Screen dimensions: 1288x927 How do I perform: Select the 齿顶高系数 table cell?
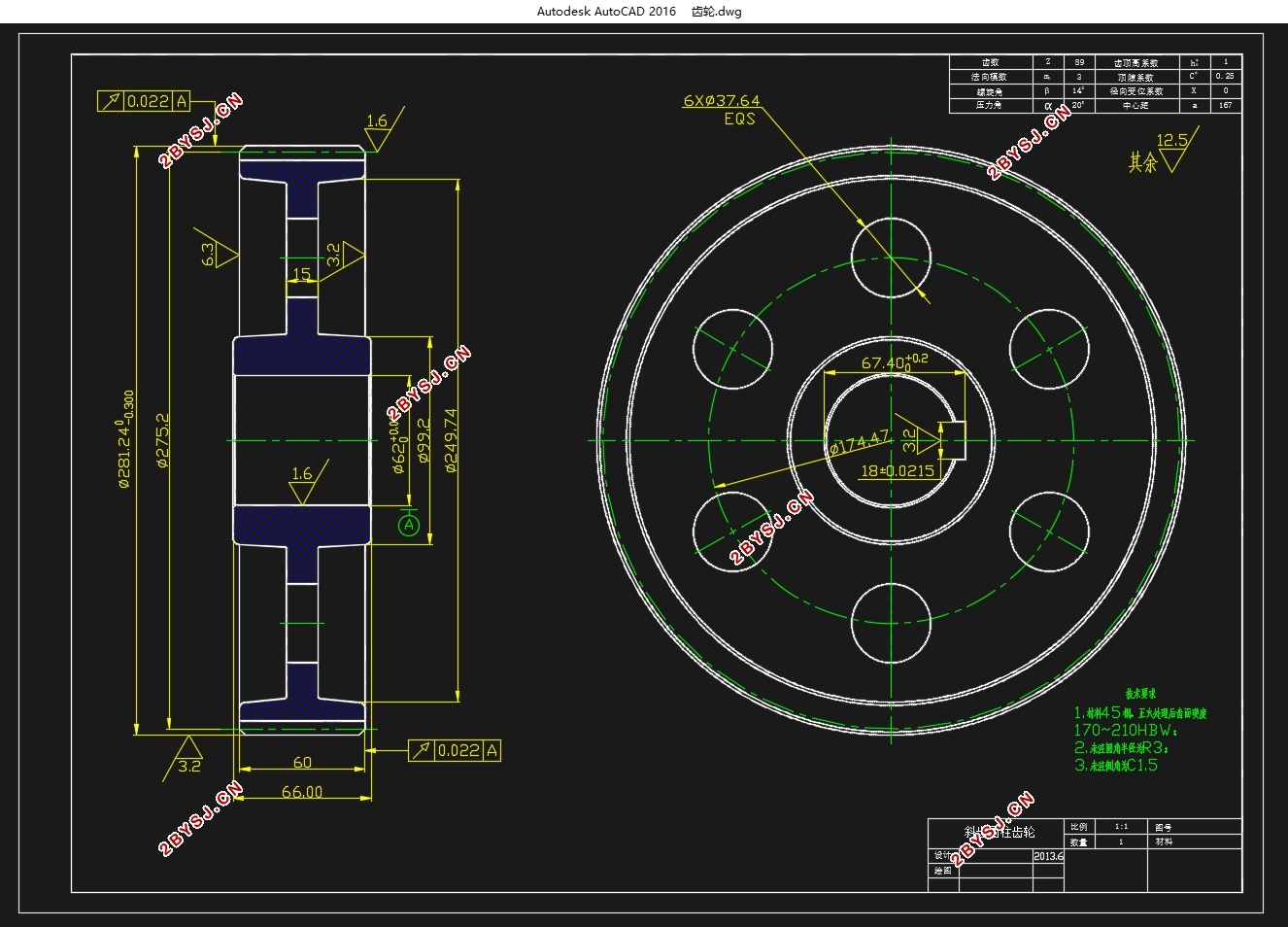[x=1136, y=62]
